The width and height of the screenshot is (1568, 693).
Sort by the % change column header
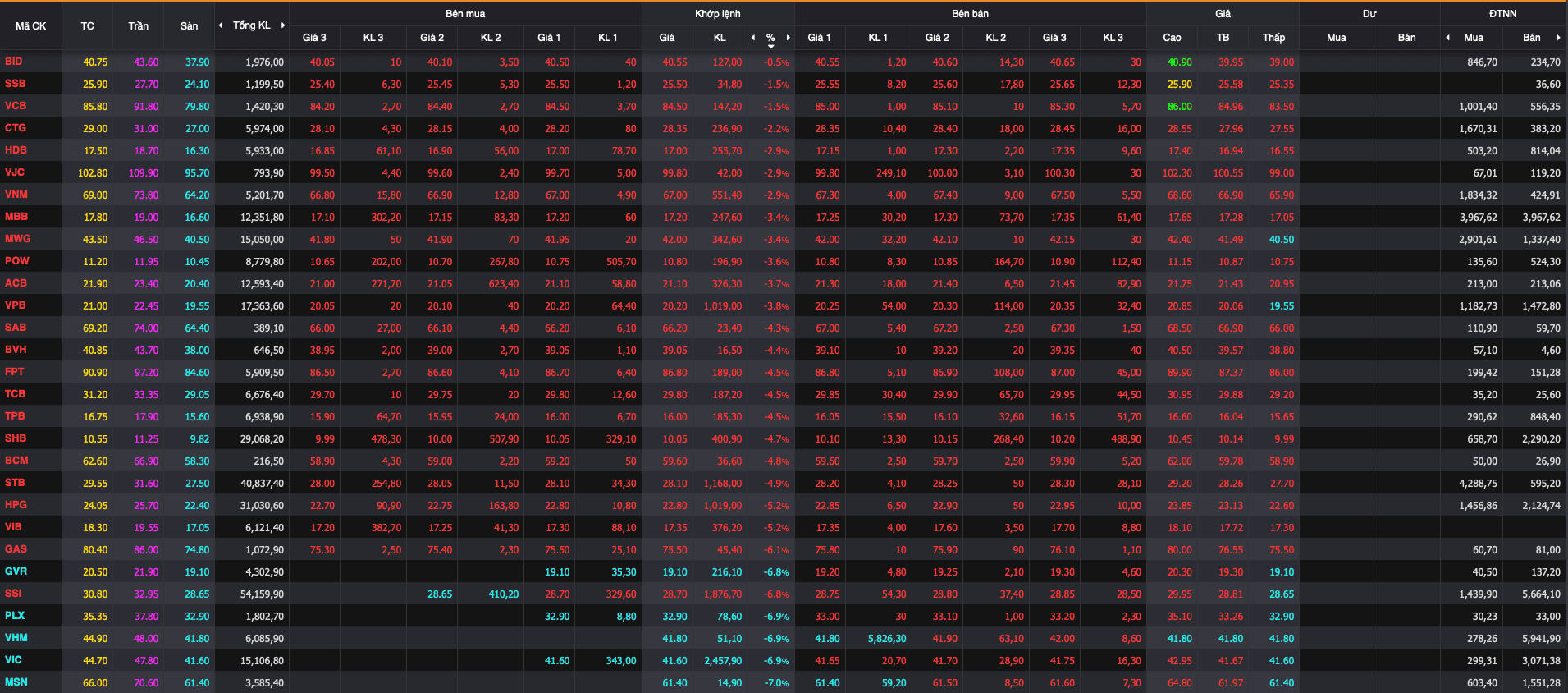770,38
